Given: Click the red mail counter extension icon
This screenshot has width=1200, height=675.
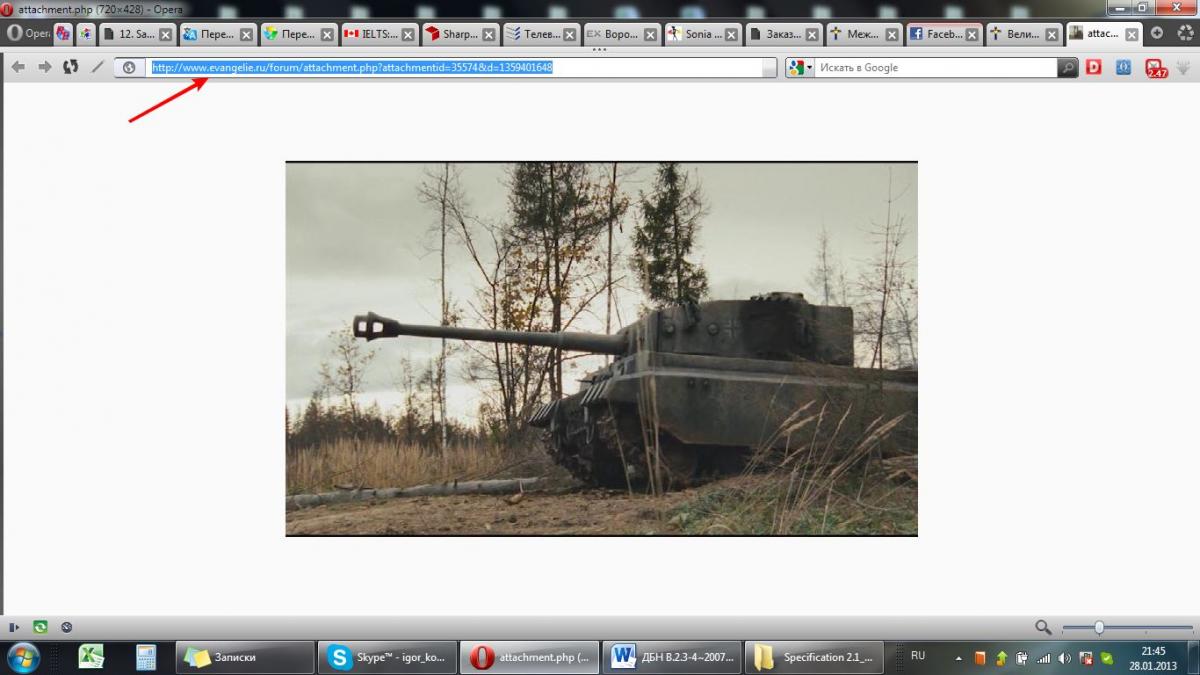Looking at the screenshot, I should pyautogui.click(x=1156, y=68).
